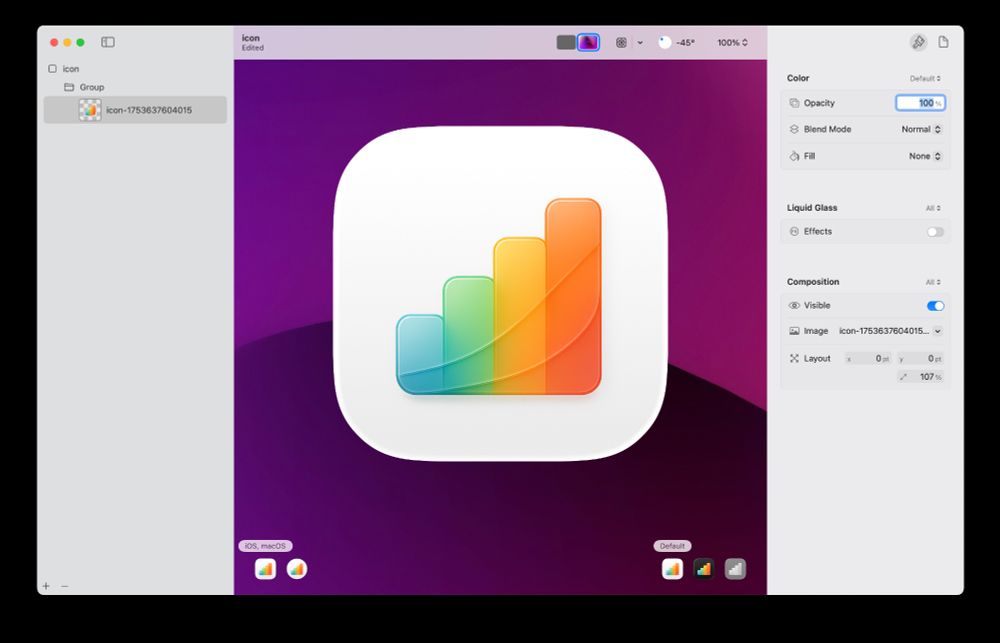Image resolution: width=1000 pixels, height=643 pixels.
Task: Select the gray solid background swatch
Action: tap(566, 42)
